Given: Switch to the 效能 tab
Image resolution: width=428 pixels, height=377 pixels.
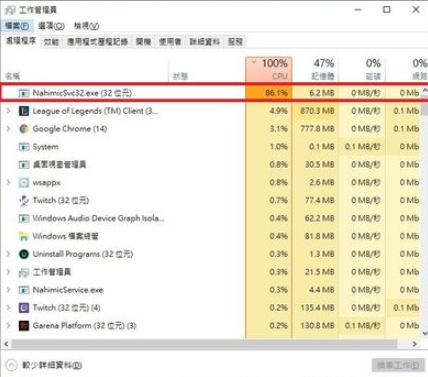Looking at the screenshot, I should point(51,42).
